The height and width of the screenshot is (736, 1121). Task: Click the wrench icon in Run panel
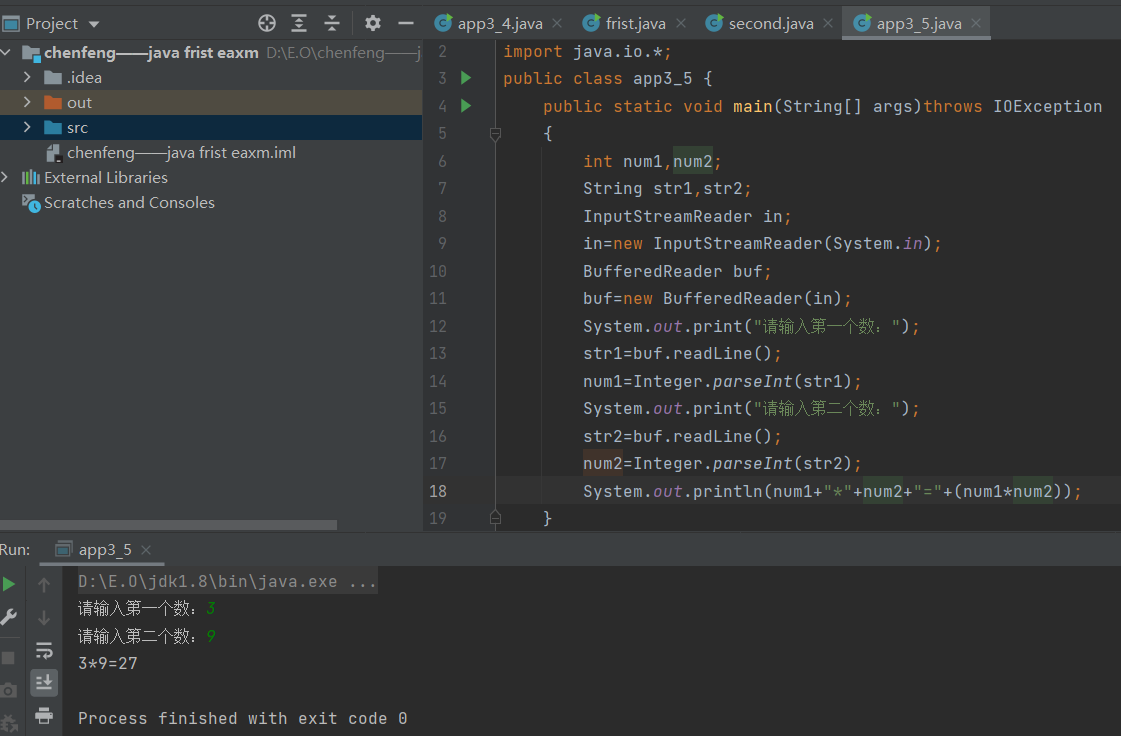click(x=9, y=617)
